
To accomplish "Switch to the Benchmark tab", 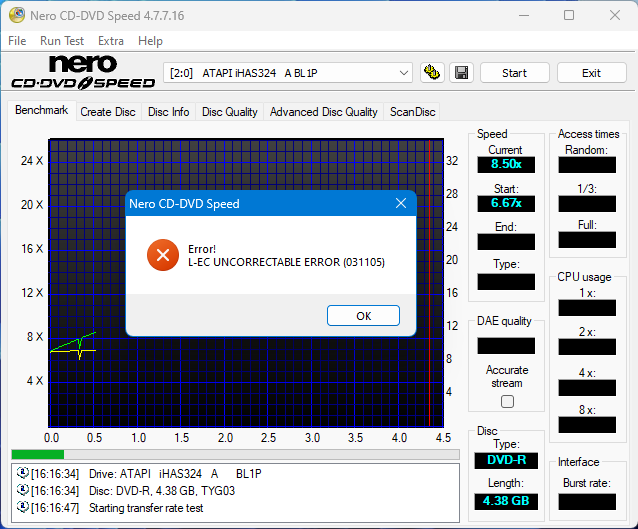I will pyautogui.click(x=42, y=110).
